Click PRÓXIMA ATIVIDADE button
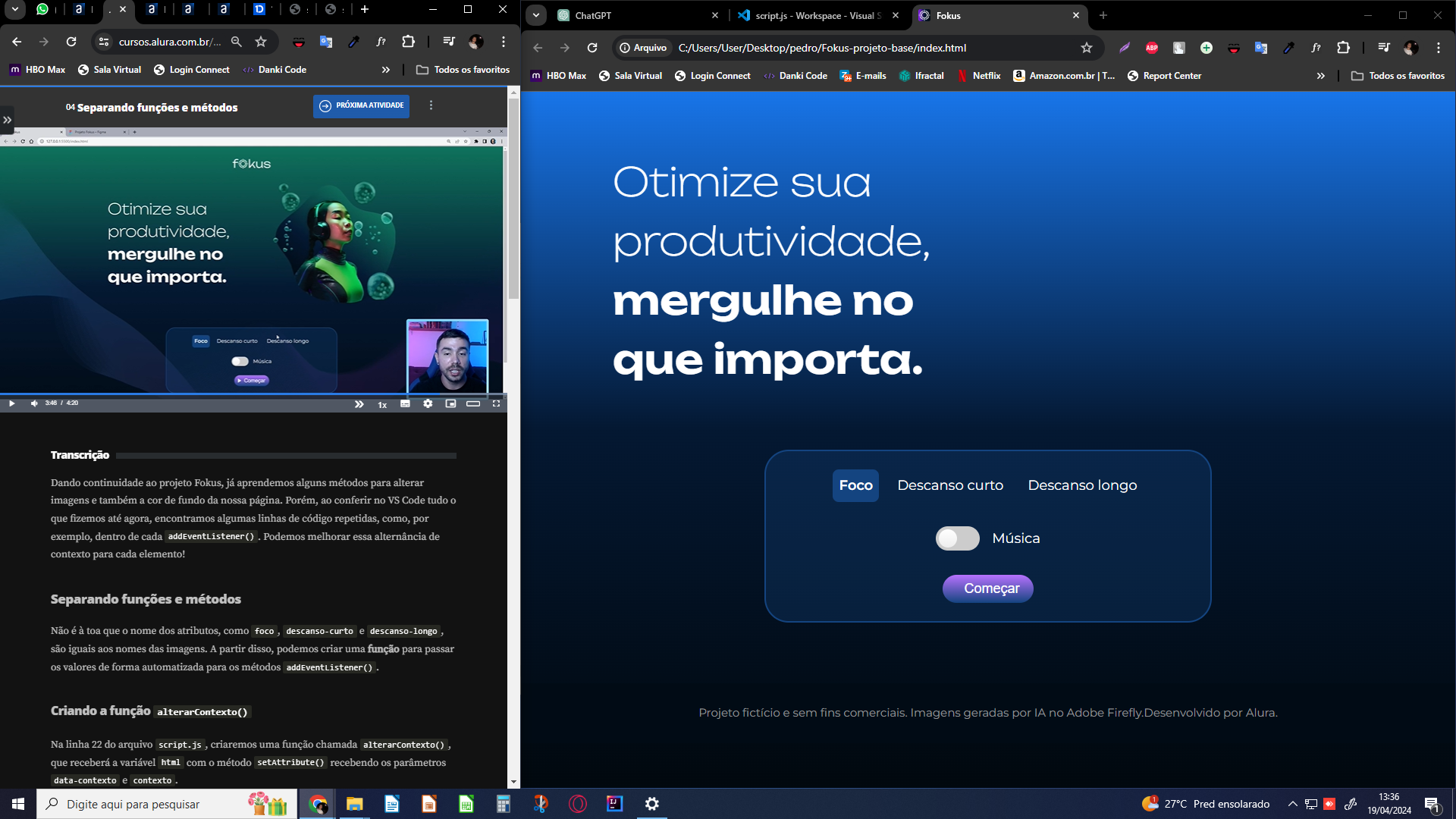This screenshot has height=819, width=1456. click(x=361, y=105)
